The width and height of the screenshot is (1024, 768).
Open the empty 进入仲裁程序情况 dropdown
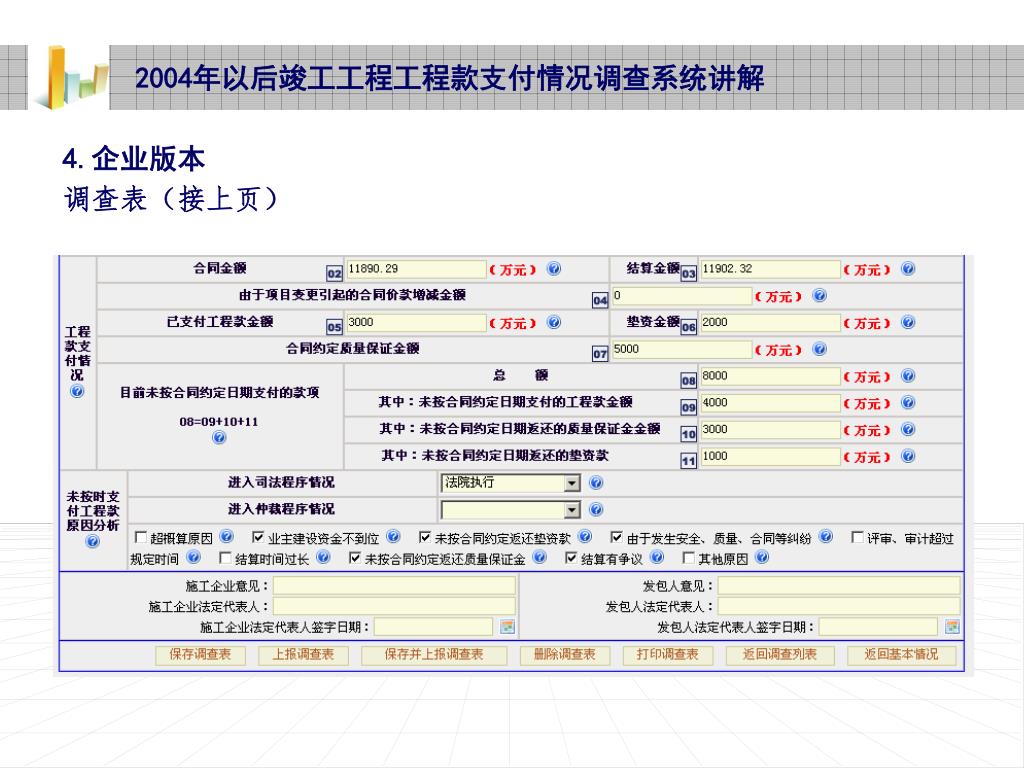(x=511, y=510)
